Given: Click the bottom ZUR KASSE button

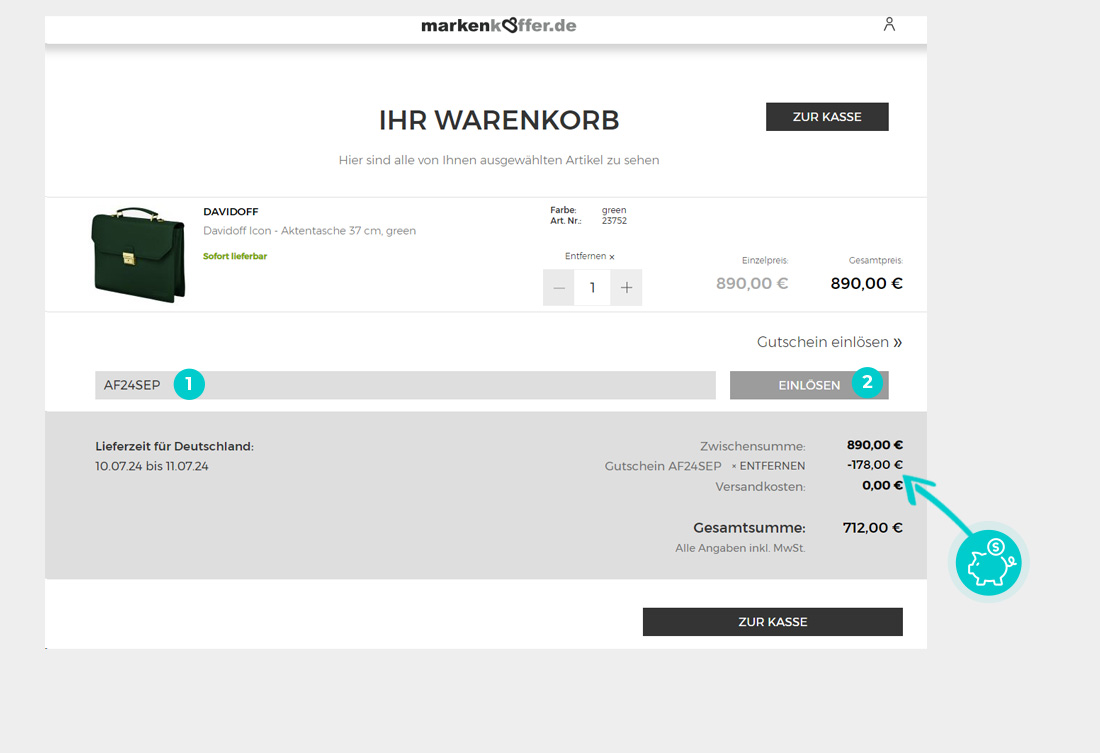Looking at the screenshot, I should pos(772,622).
